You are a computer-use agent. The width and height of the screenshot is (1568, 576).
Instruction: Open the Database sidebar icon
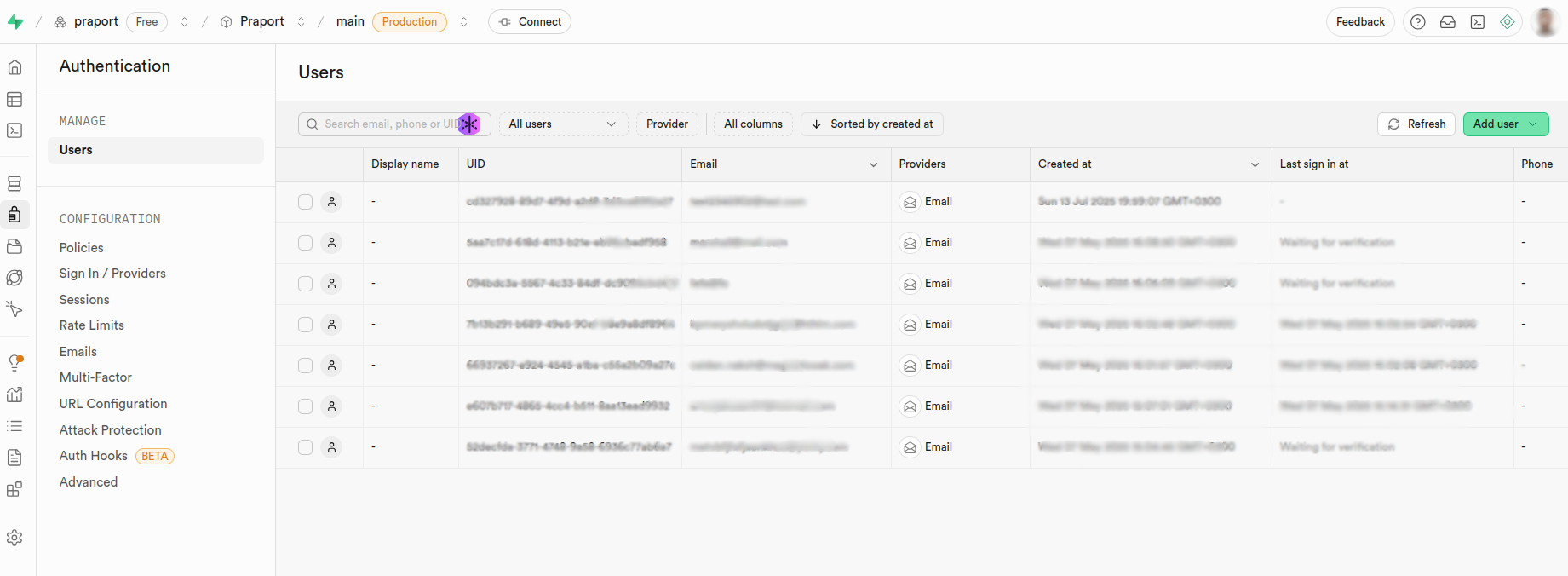14,183
